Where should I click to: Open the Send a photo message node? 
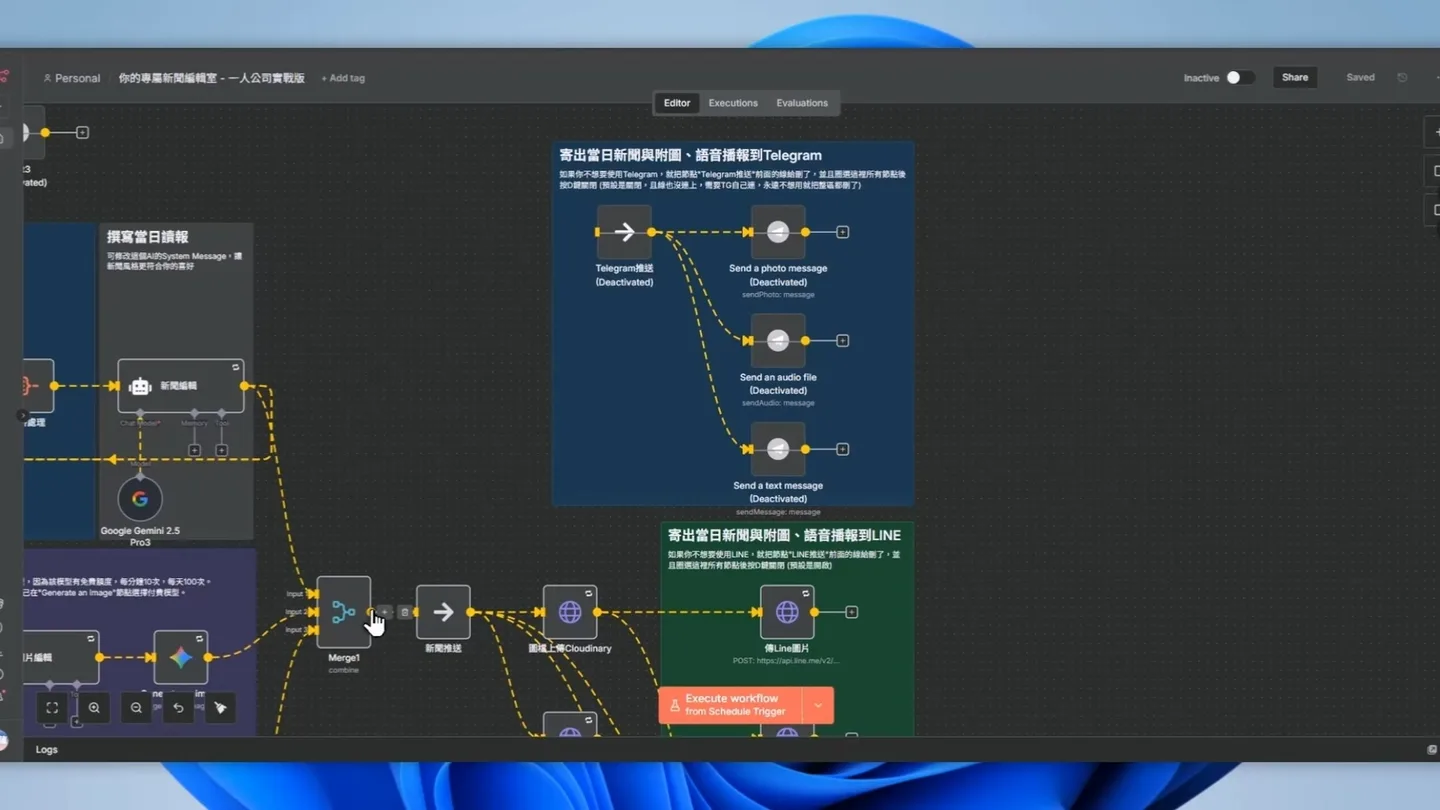(778, 232)
